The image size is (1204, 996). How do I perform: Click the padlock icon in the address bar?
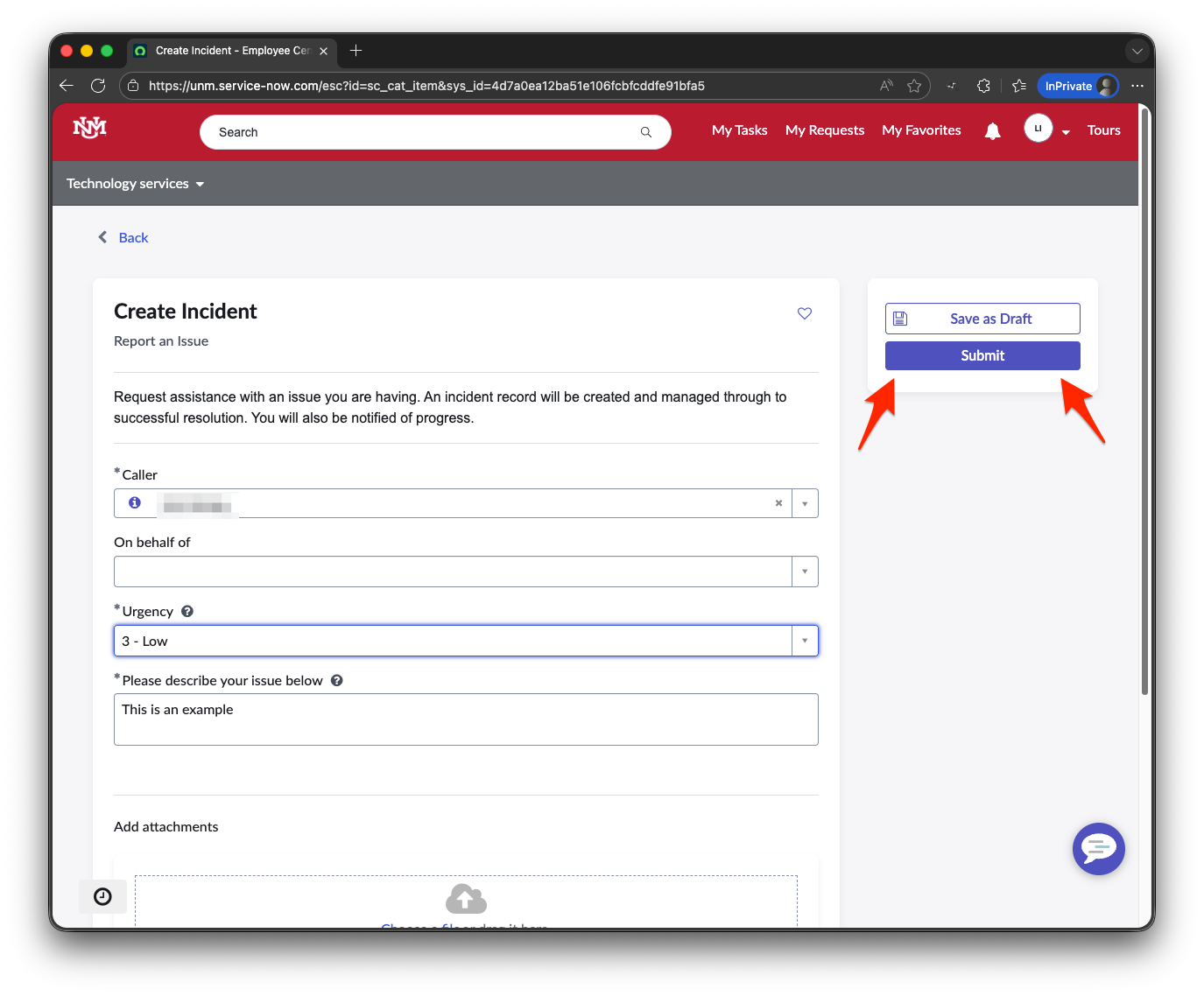click(133, 86)
